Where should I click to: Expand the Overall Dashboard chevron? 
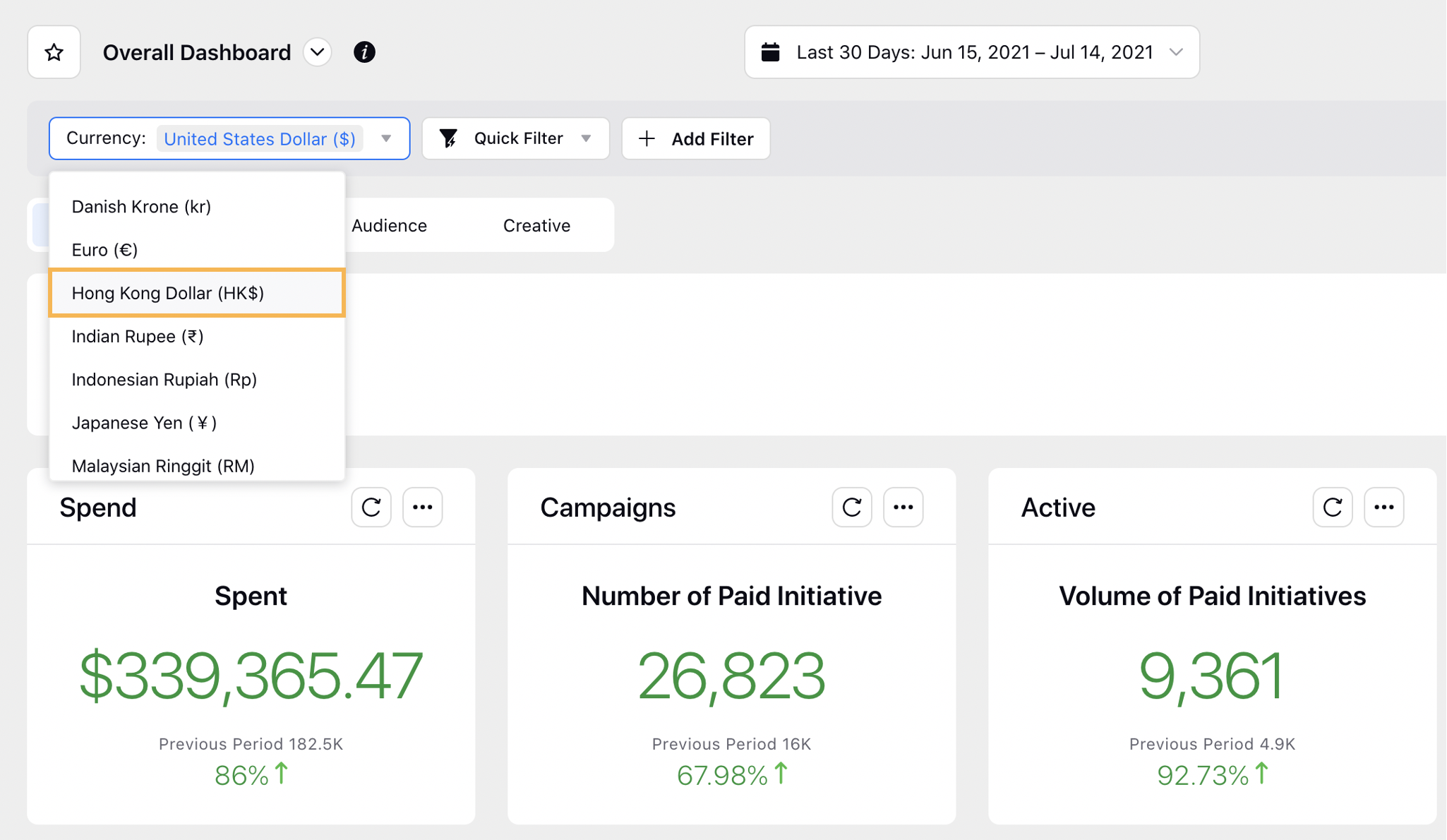click(318, 52)
